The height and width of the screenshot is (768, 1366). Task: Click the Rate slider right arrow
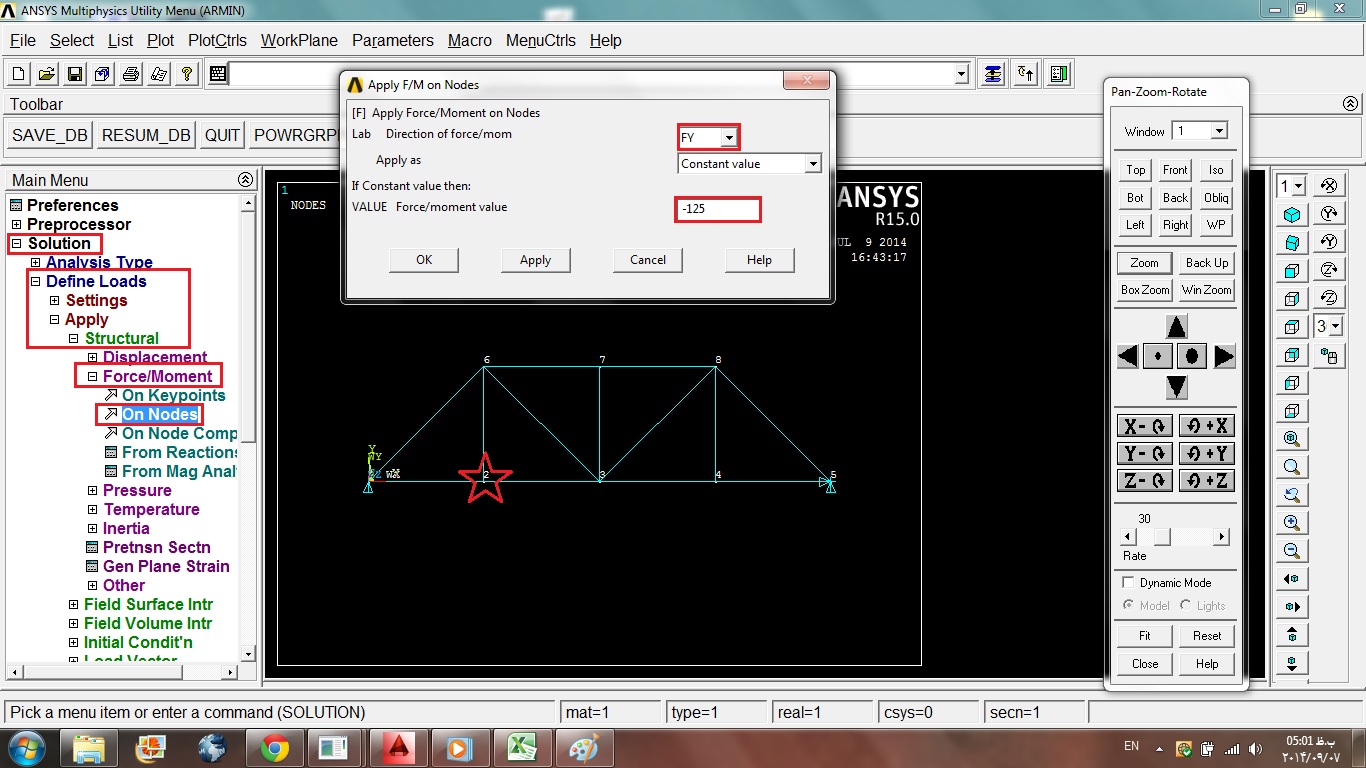click(1221, 537)
